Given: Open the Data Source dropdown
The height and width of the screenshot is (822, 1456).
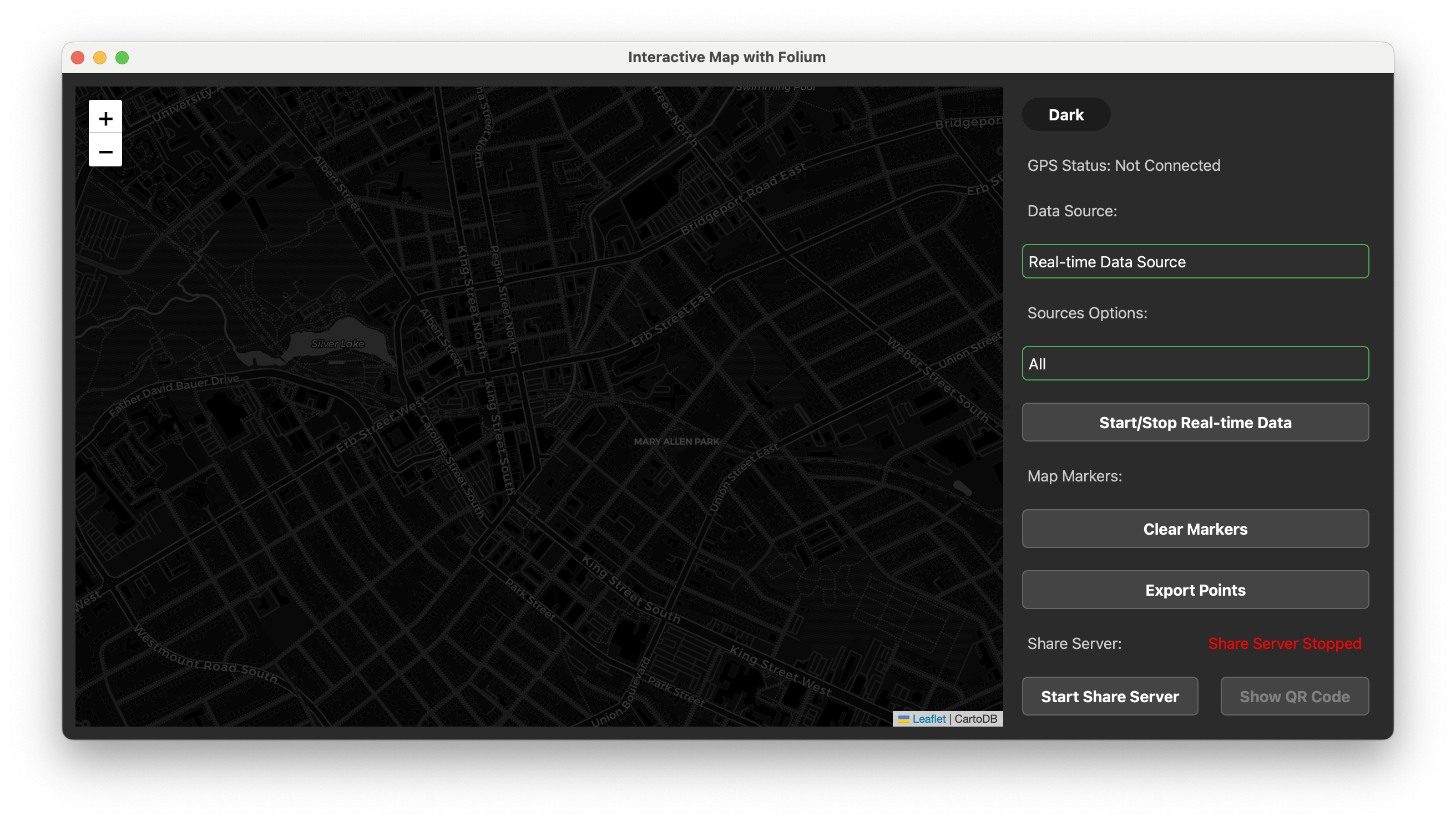Looking at the screenshot, I should click(x=1194, y=261).
